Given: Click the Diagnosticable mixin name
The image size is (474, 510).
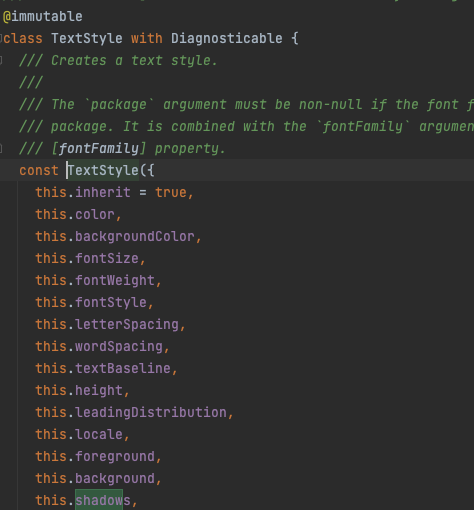Looking at the screenshot, I should click(x=227, y=38).
